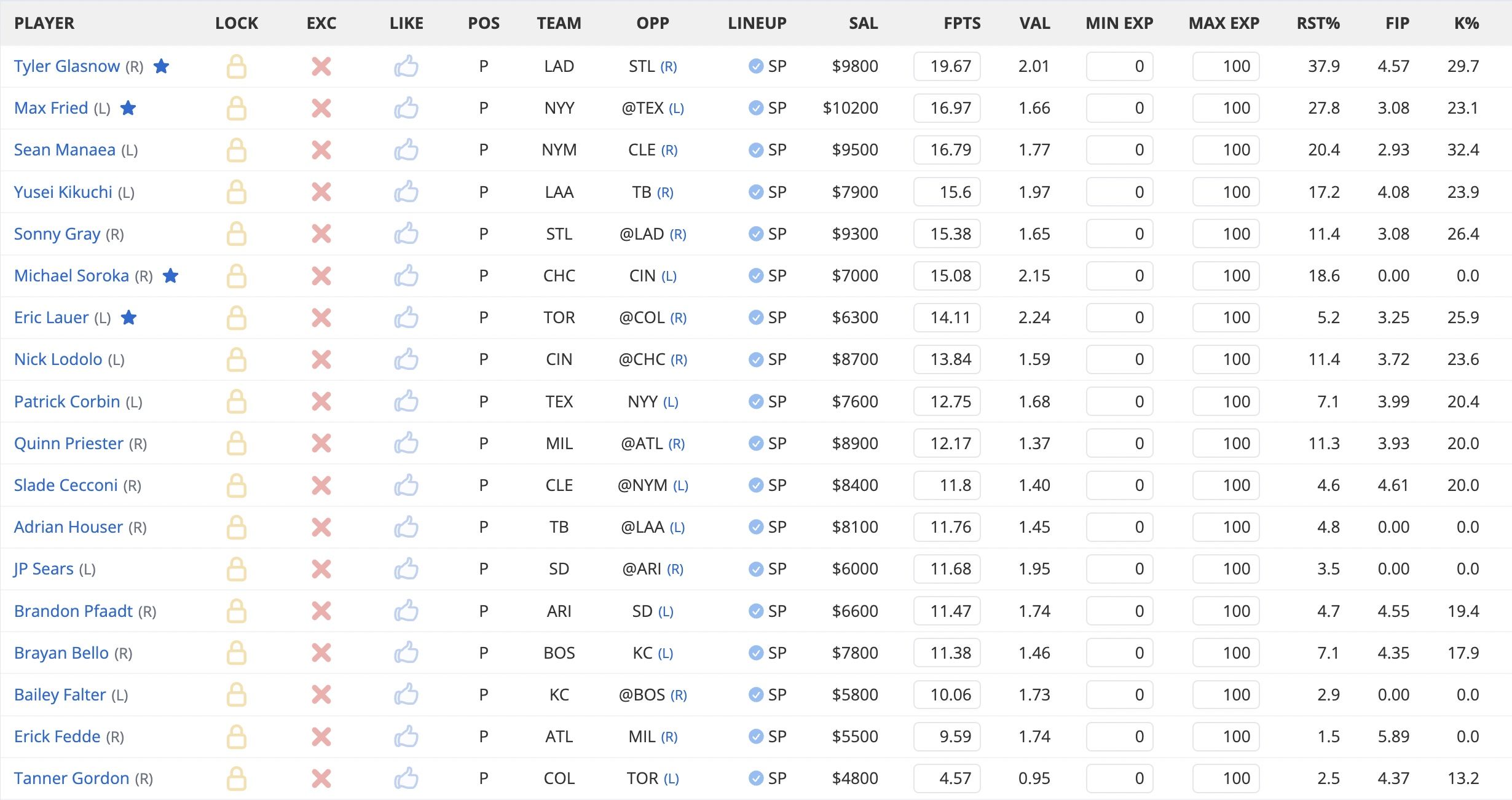Sort by FIP column header
The image size is (1512, 800).
[x=1397, y=23]
